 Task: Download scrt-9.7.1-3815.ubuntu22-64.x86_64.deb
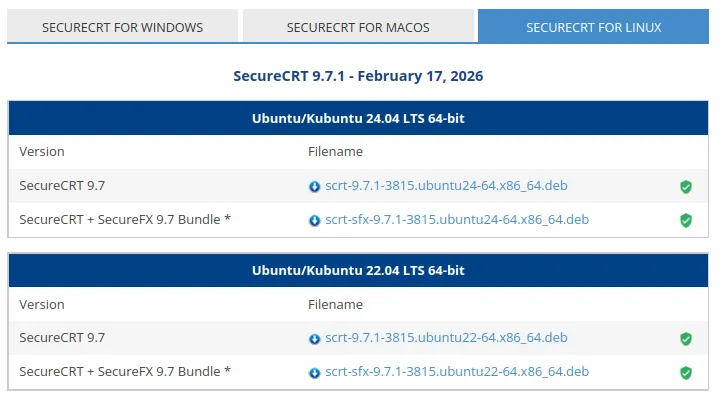click(x=446, y=338)
